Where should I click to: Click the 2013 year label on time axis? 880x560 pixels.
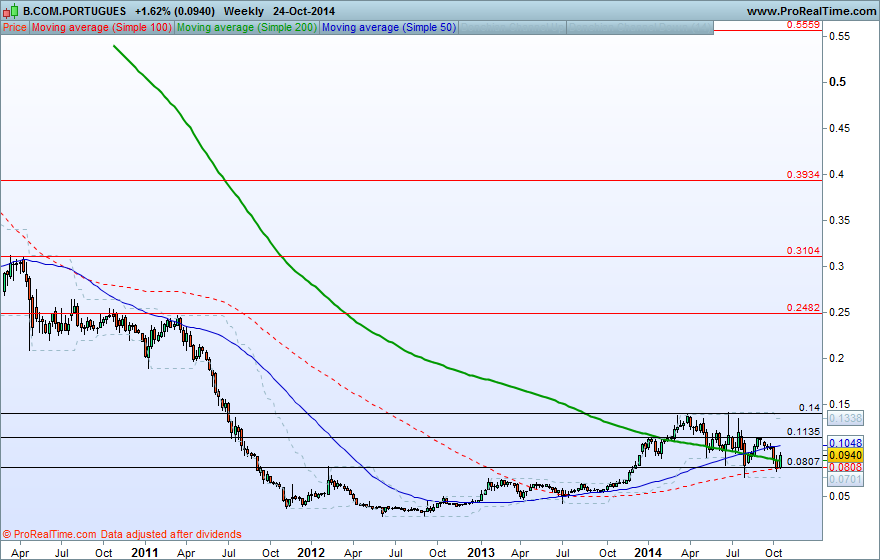481,553
